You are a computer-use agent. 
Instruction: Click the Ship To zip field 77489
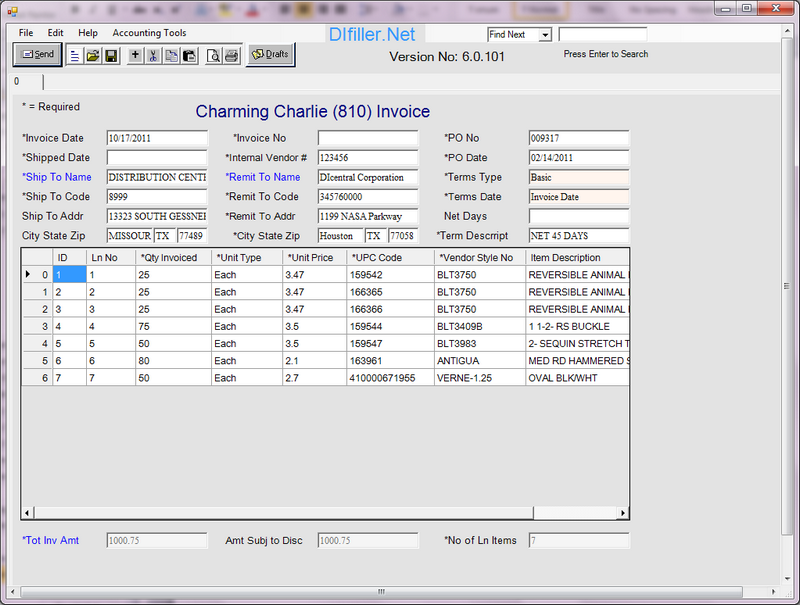(x=192, y=236)
